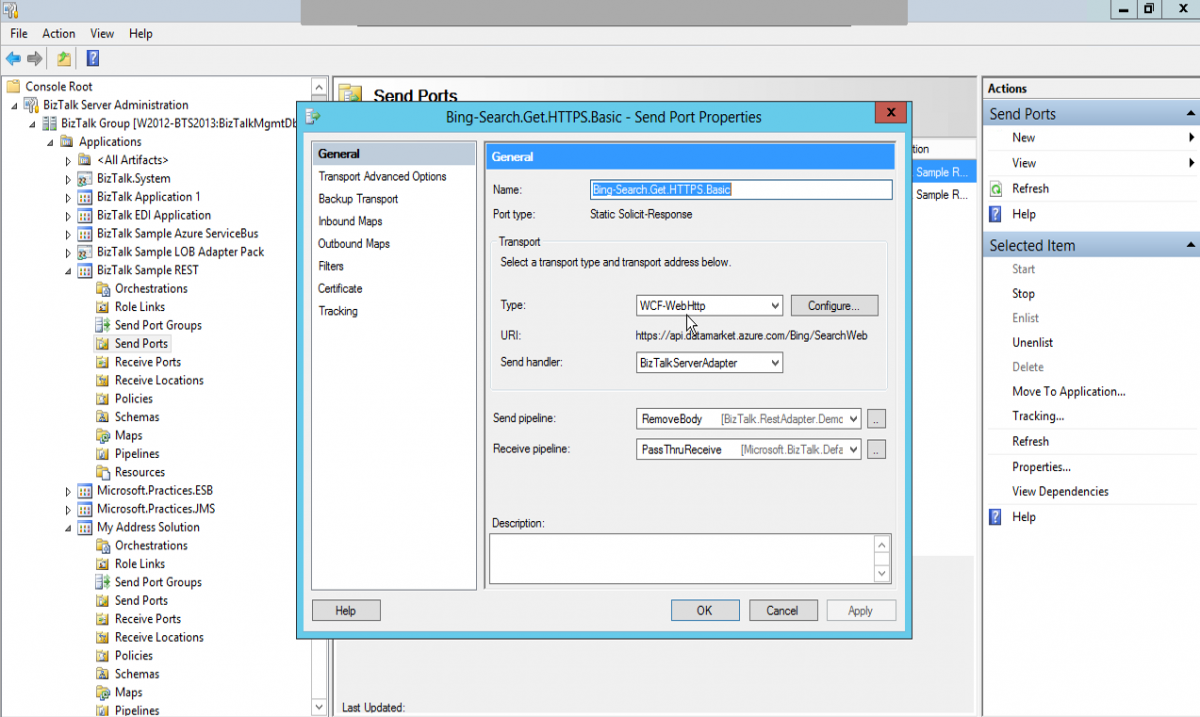The width and height of the screenshot is (1200, 717).
Task: Click View Dependencies action
Action: click(1060, 491)
